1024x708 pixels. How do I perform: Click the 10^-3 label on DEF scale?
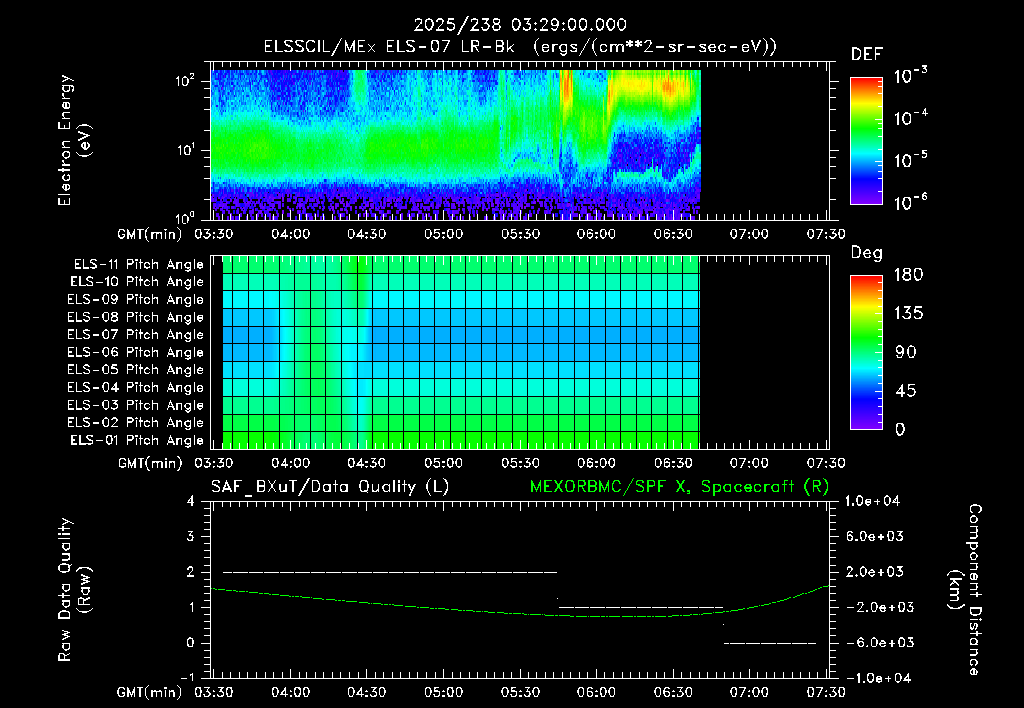[x=910, y=76]
